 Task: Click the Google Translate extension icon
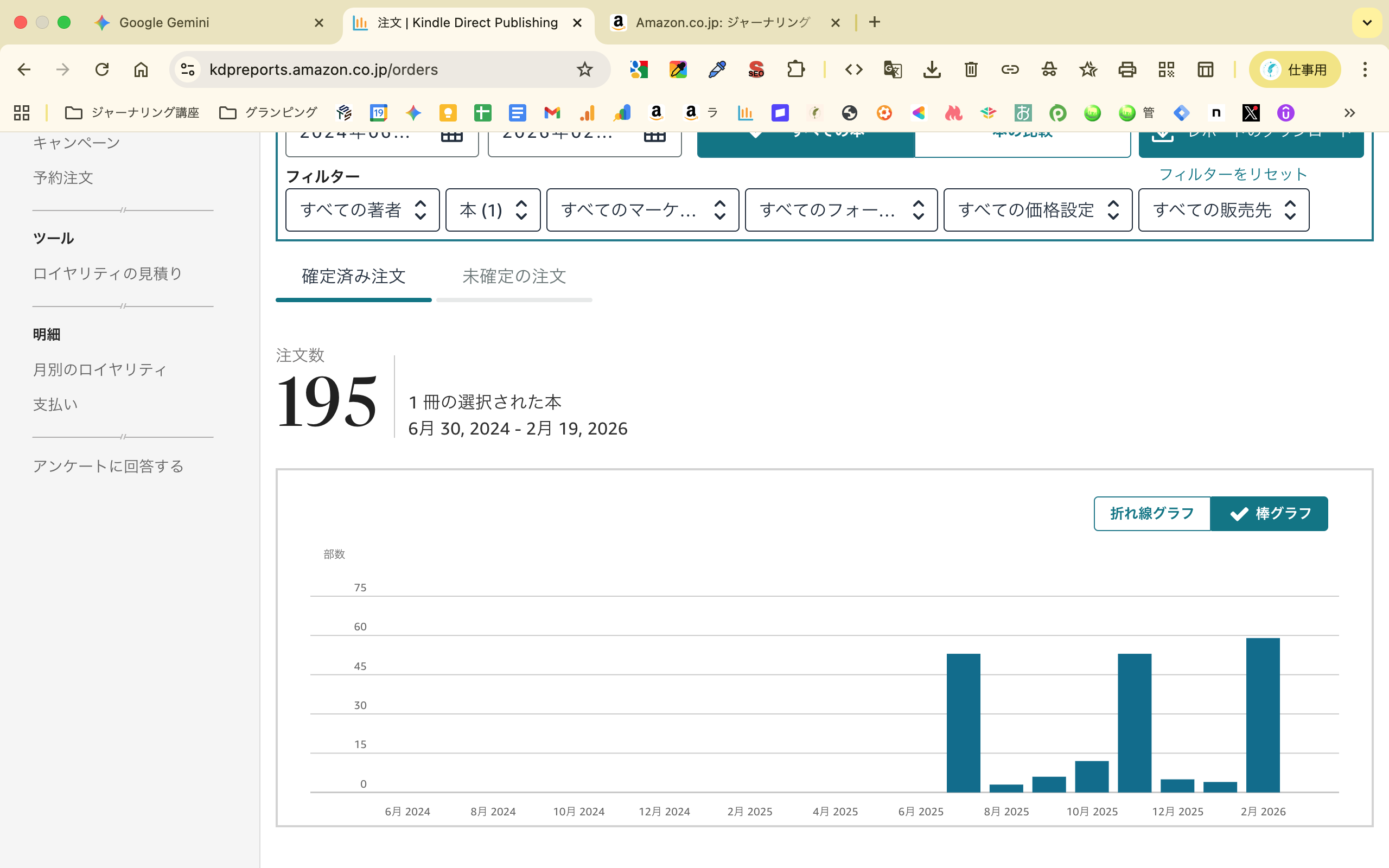point(893,69)
